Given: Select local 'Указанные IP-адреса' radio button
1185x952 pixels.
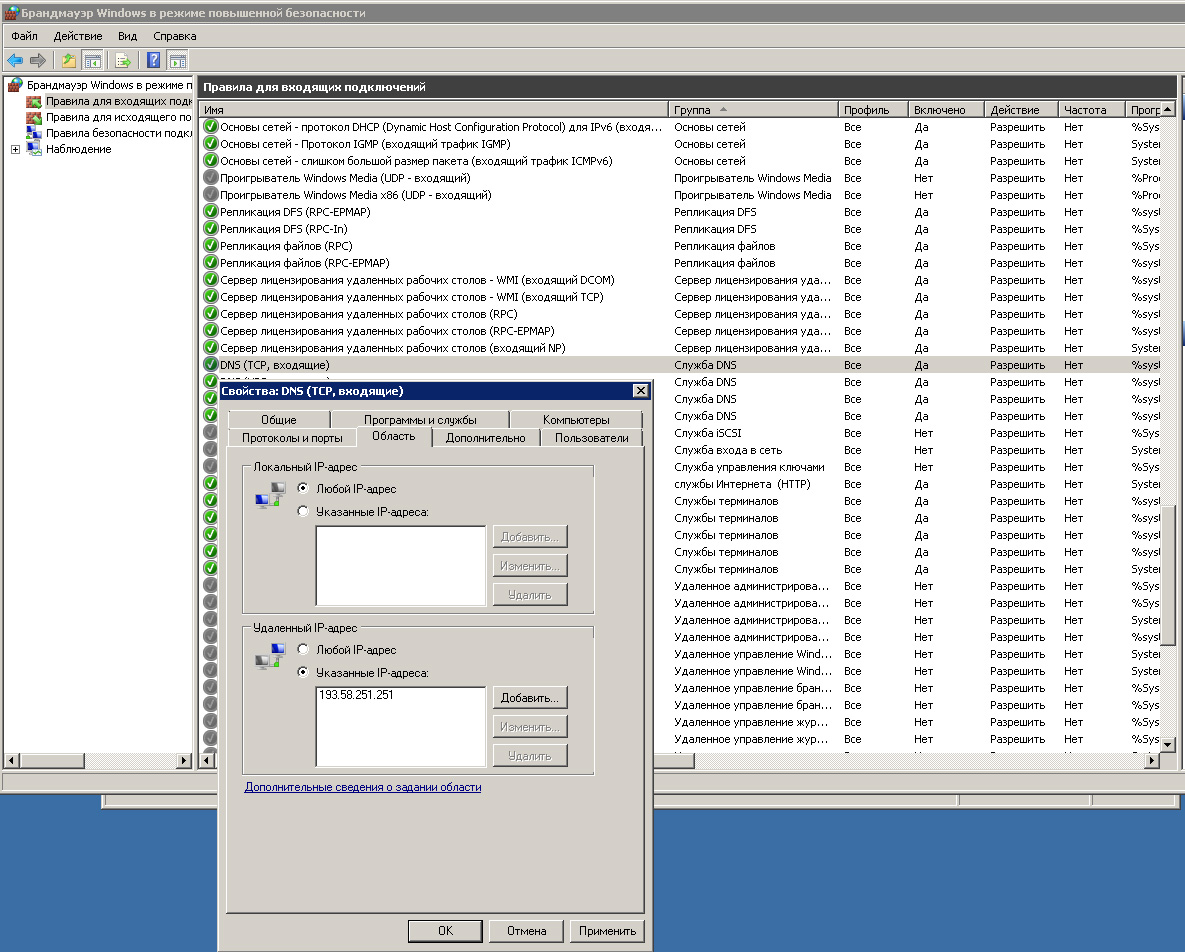Looking at the screenshot, I should (303, 511).
